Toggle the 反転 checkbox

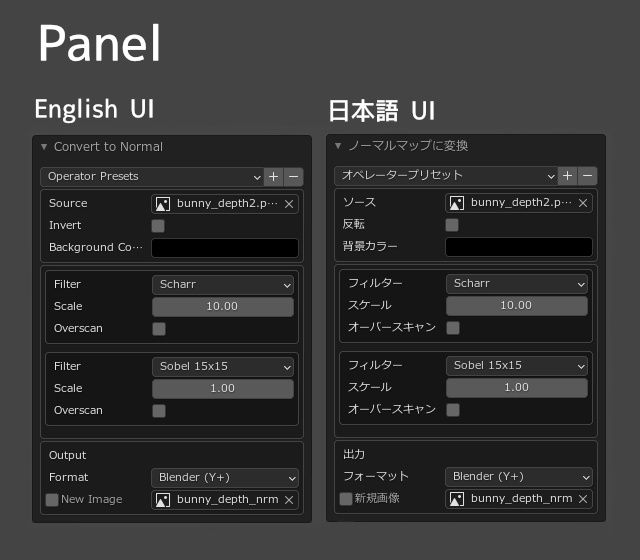[452, 225]
